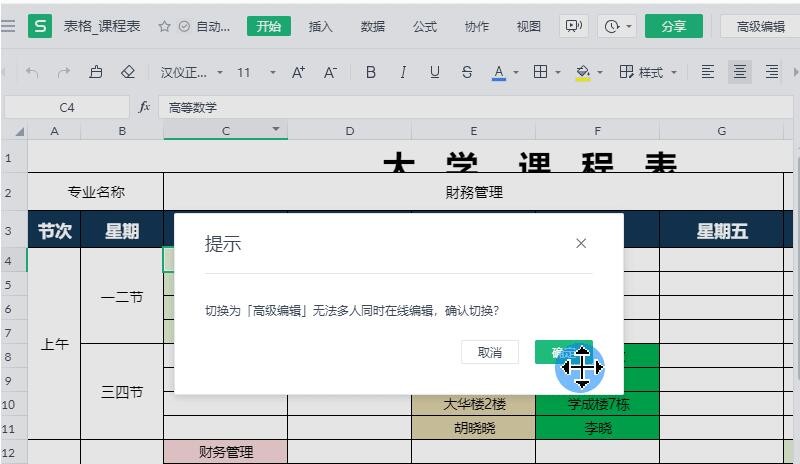
Task: Toggle italic text formatting
Action: pos(403,72)
